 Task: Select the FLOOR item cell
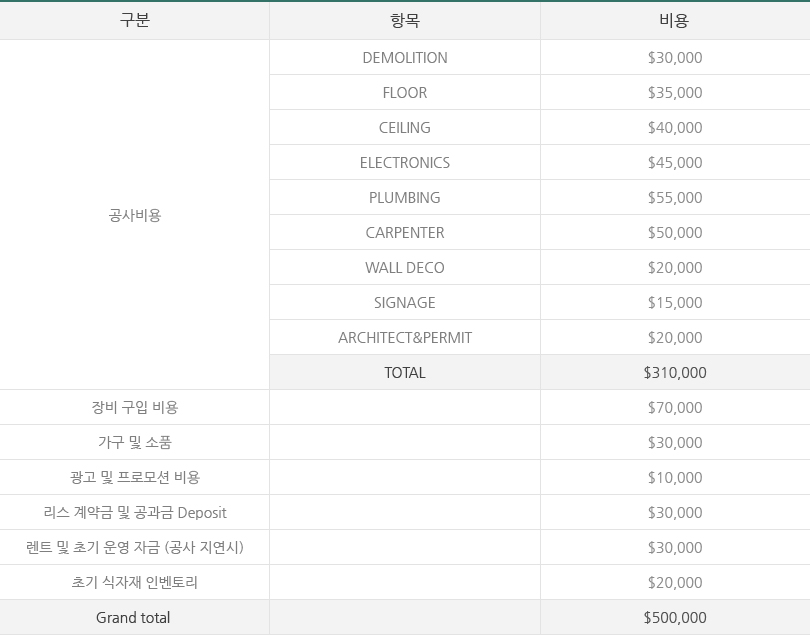(x=405, y=92)
